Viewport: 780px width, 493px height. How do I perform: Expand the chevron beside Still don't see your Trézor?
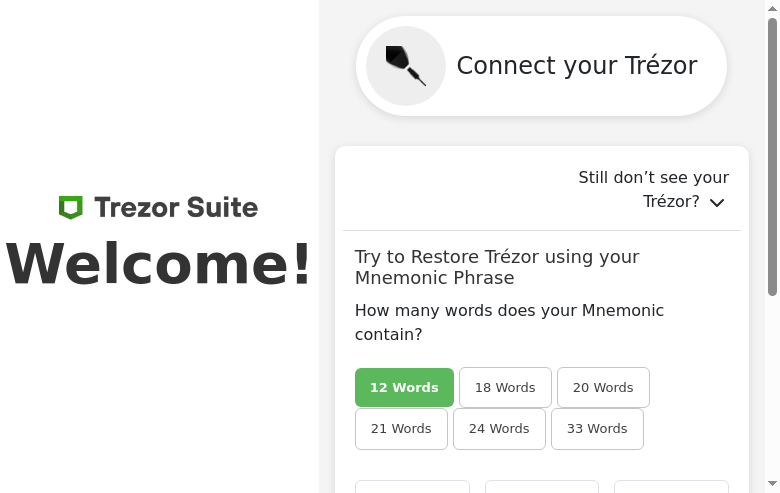point(717,202)
